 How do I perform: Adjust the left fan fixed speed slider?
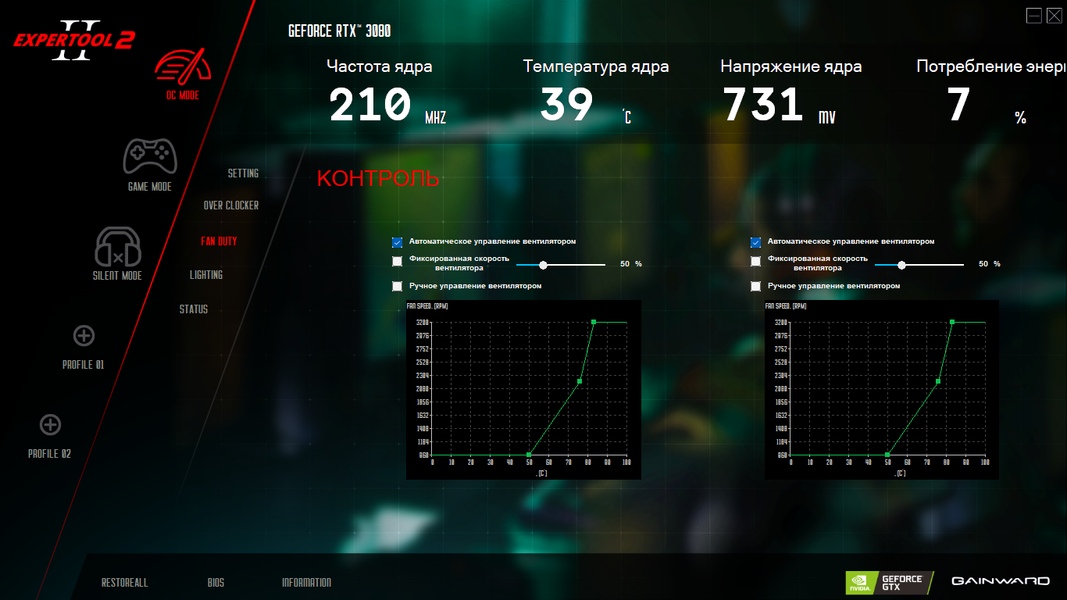(x=543, y=265)
